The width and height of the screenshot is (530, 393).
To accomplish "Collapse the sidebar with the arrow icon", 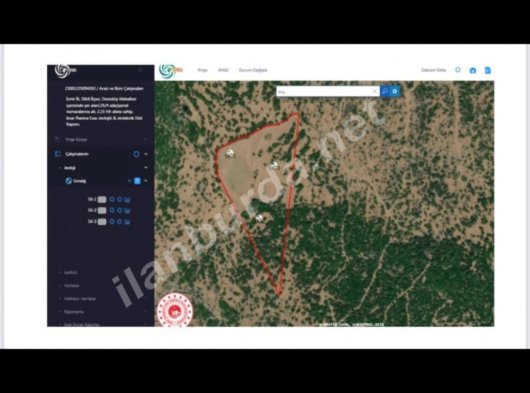I will (140, 70).
